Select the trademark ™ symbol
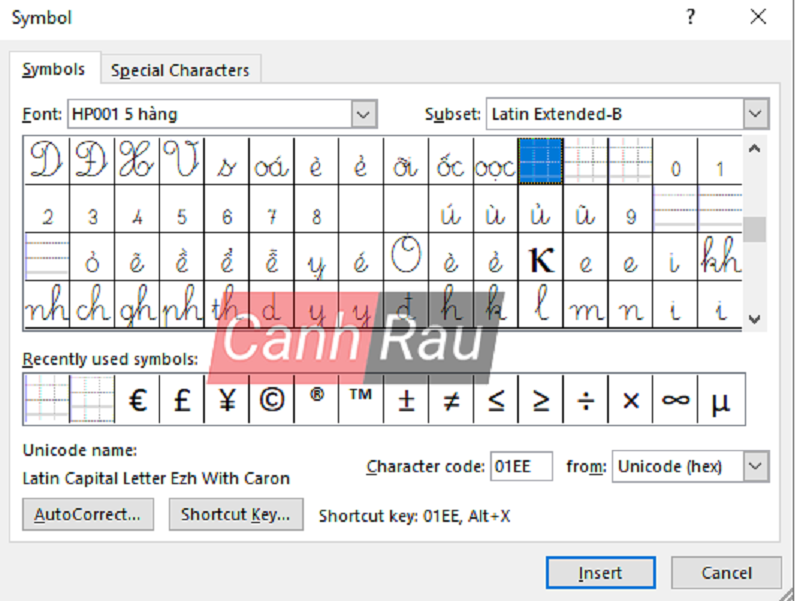This screenshot has height=601, width=800. [360, 401]
